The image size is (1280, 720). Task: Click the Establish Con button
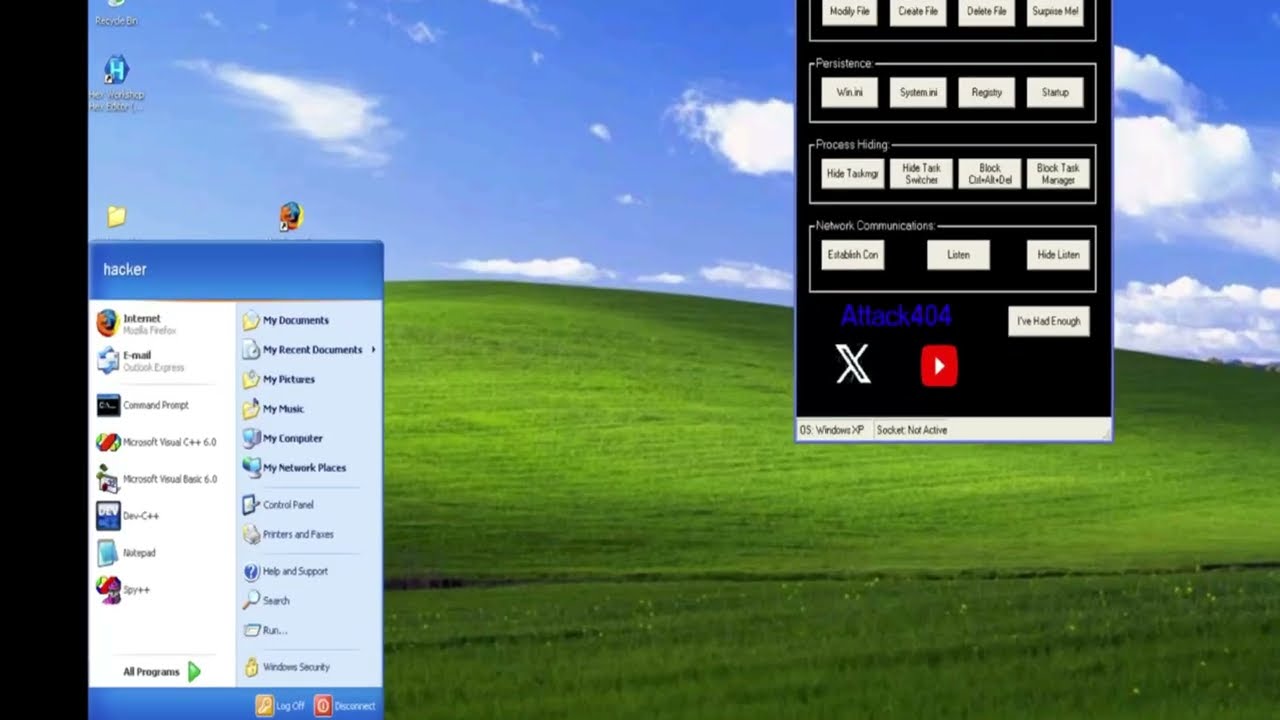[853, 255]
